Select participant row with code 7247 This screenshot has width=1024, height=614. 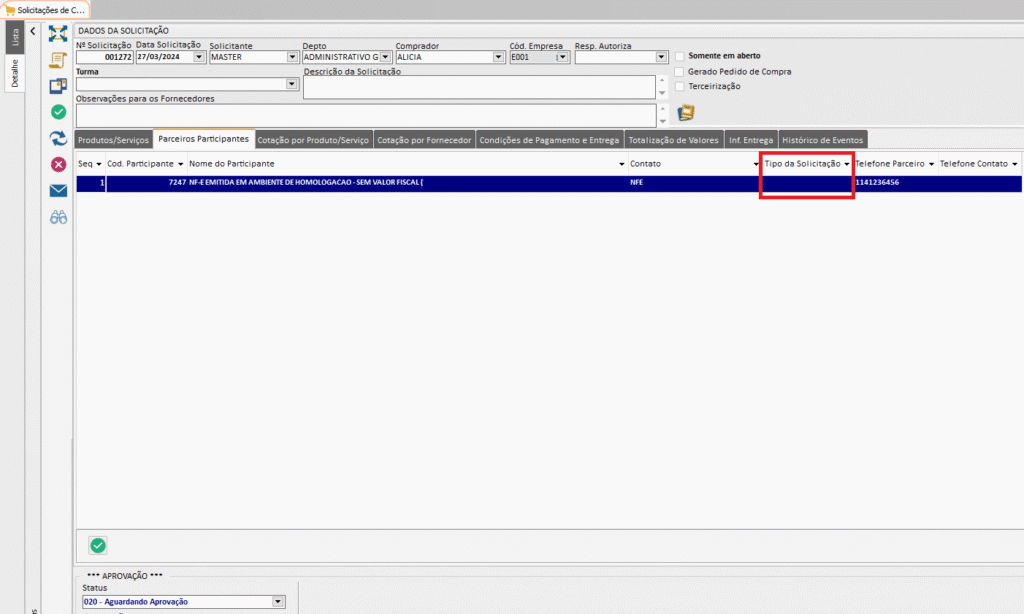point(549,183)
